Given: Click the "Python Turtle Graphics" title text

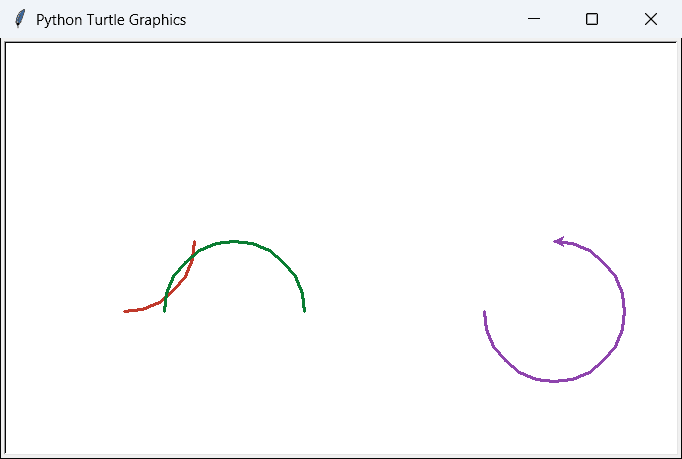Looking at the screenshot, I should (111, 20).
